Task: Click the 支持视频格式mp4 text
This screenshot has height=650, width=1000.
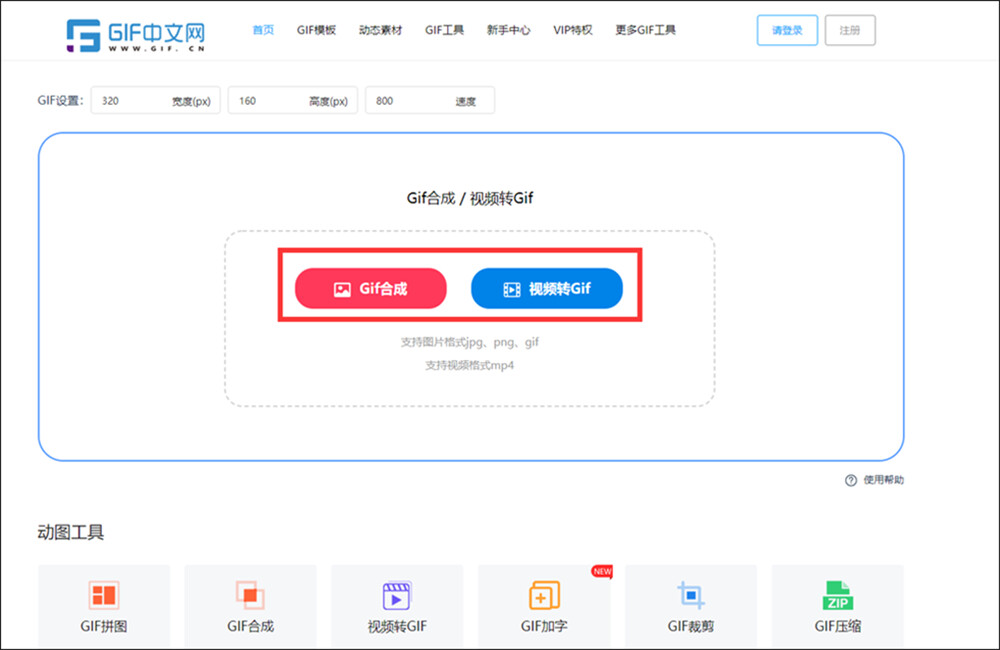Action: coord(469,366)
